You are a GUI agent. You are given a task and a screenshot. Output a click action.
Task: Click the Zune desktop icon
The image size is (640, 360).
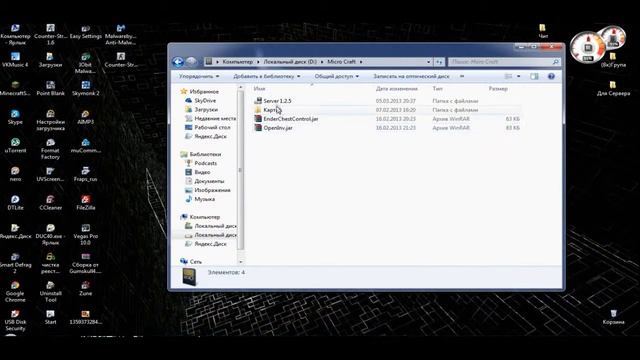click(x=85, y=289)
